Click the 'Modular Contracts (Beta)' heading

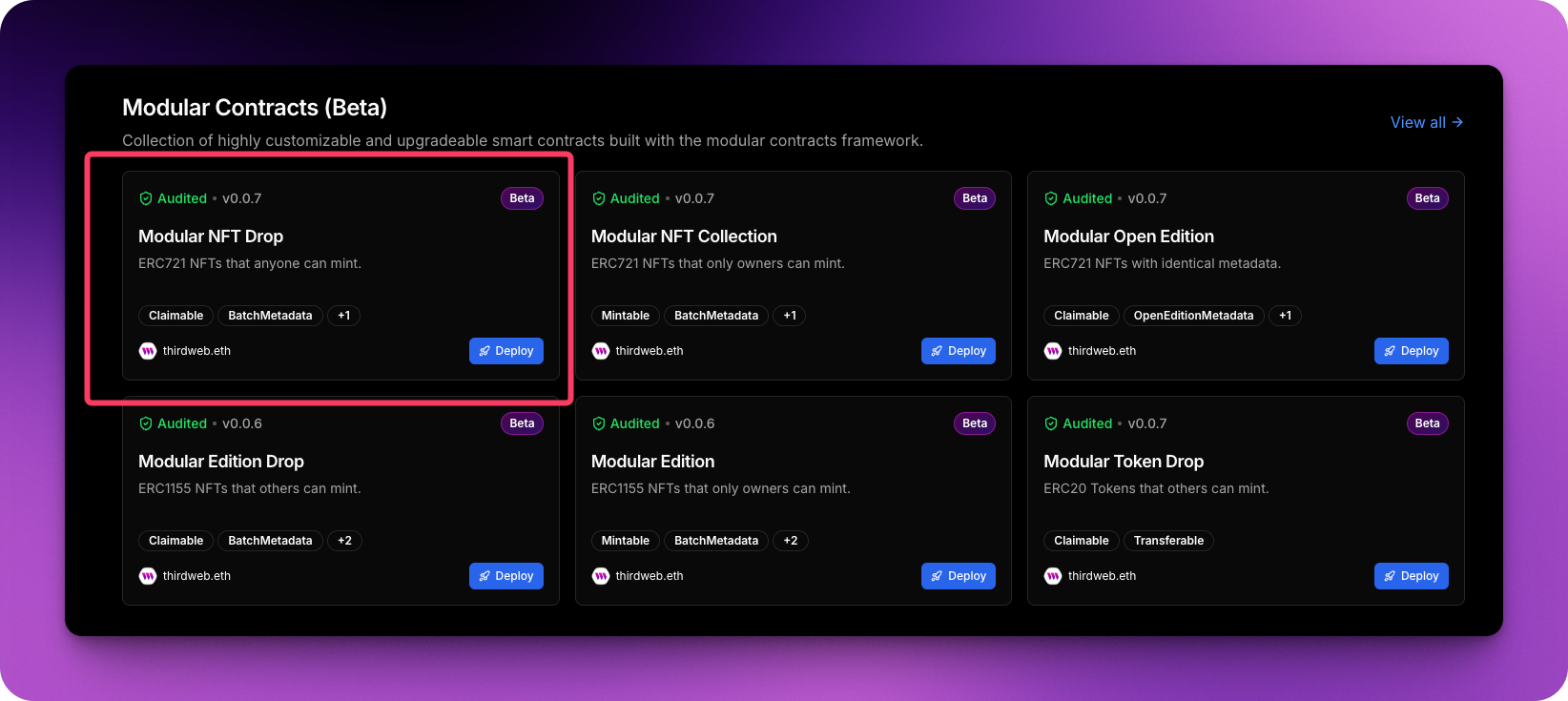255,108
